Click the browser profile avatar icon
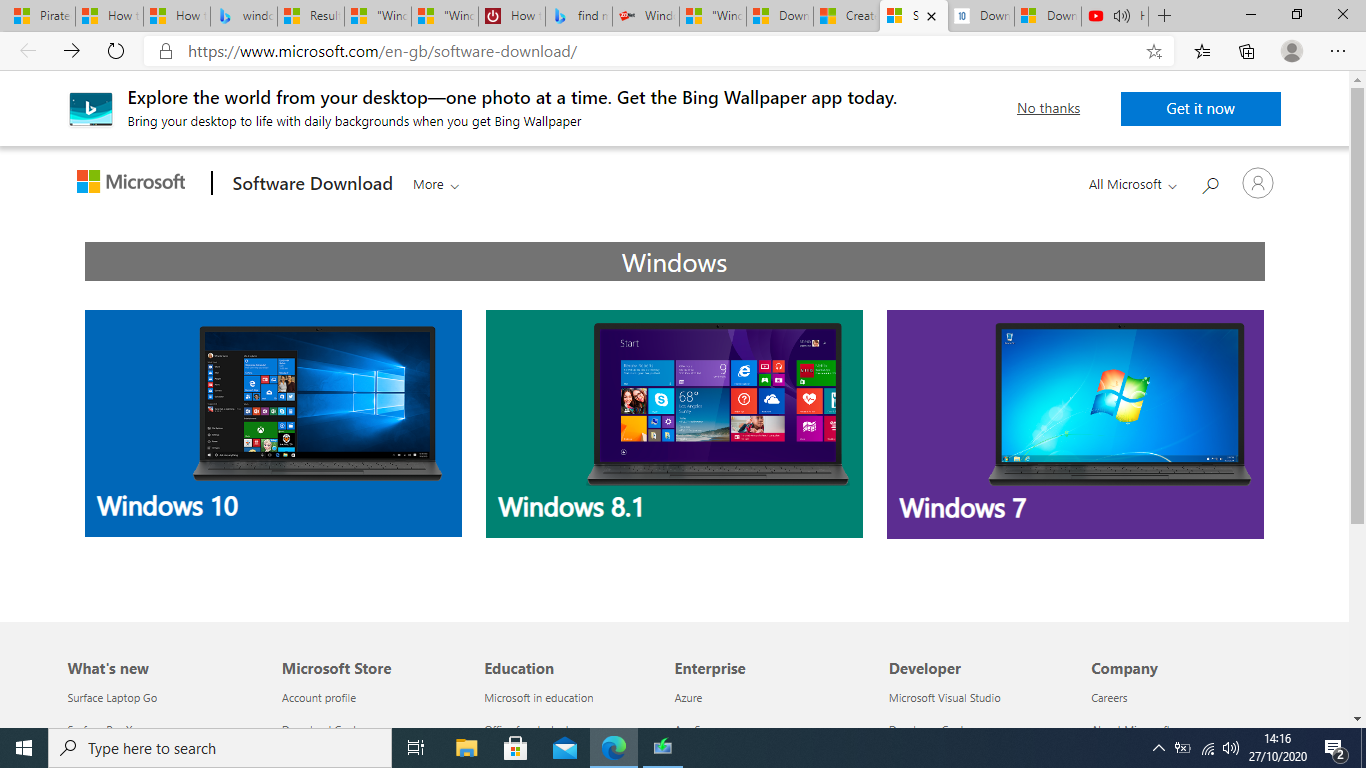Image resolution: width=1366 pixels, height=768 pixels. point(1291,51)
